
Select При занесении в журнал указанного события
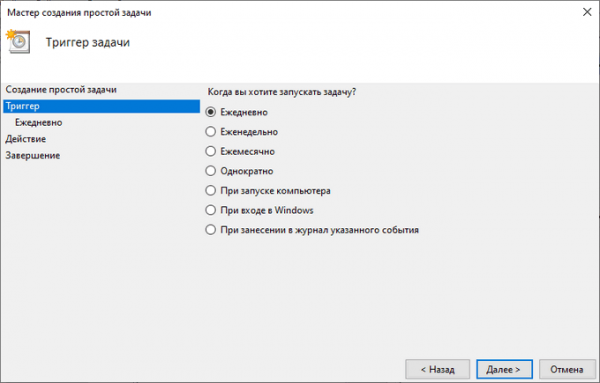210,230
